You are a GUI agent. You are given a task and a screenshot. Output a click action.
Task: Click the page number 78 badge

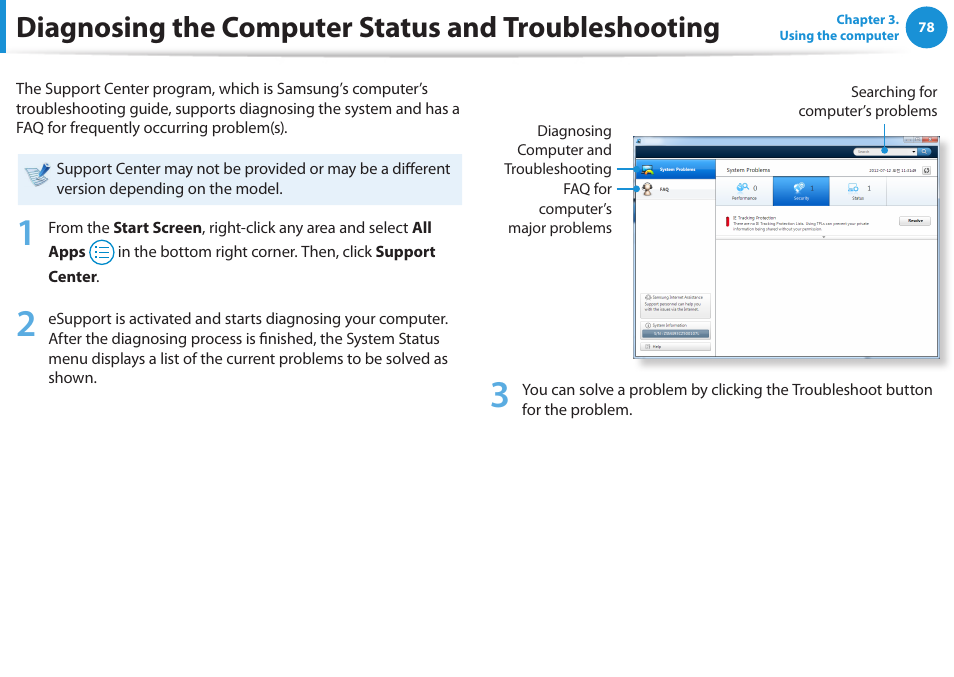click(927, 27)
